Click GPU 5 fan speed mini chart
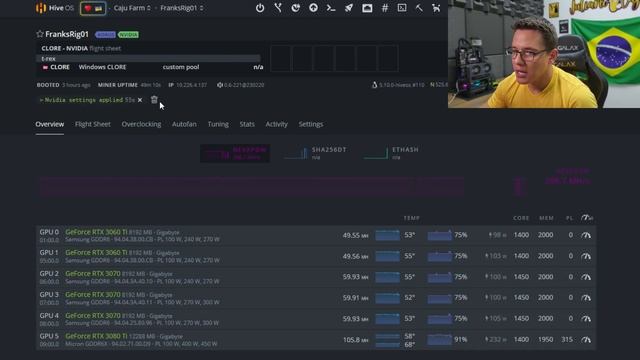This screenshot has width=640, height=360. point(440,340)
